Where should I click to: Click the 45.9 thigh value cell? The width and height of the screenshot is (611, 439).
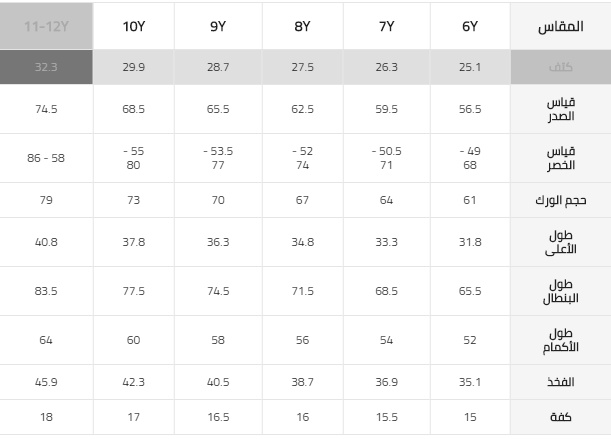(46, 382)
